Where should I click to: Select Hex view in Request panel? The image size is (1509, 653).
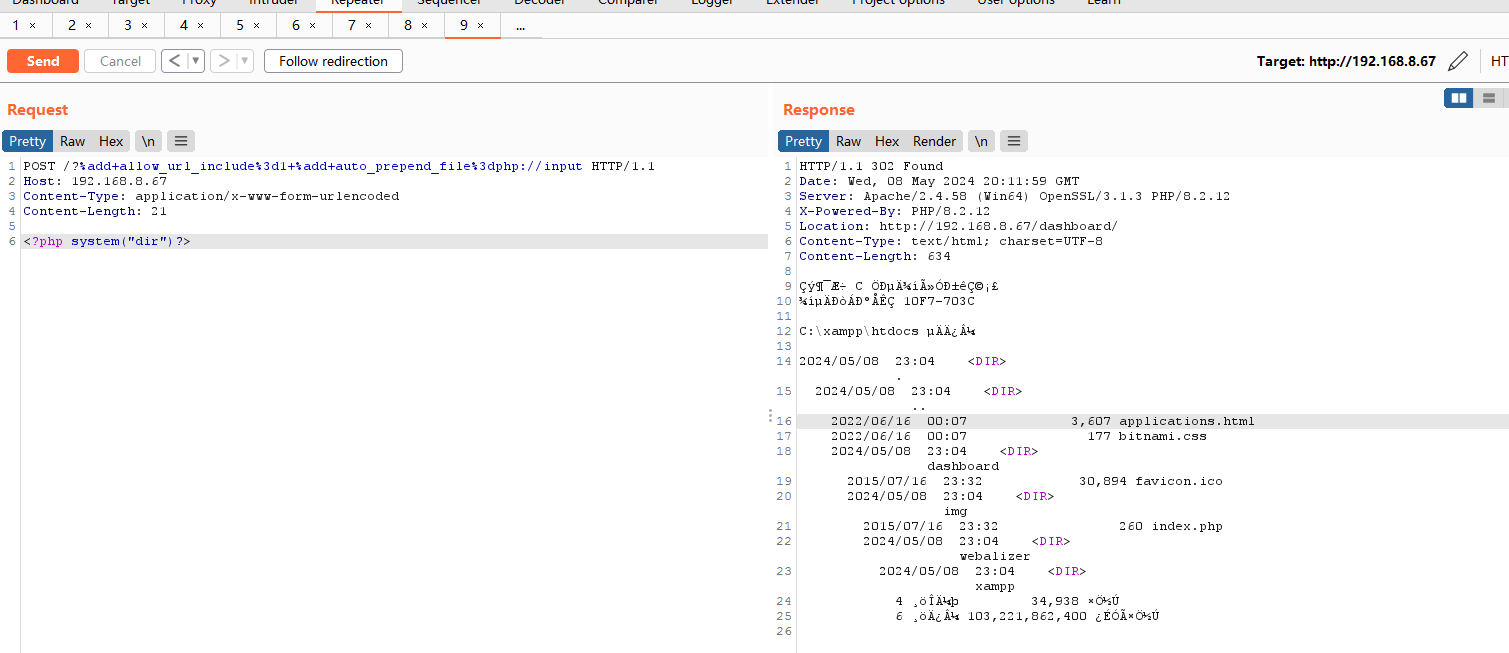click(111, 141)
